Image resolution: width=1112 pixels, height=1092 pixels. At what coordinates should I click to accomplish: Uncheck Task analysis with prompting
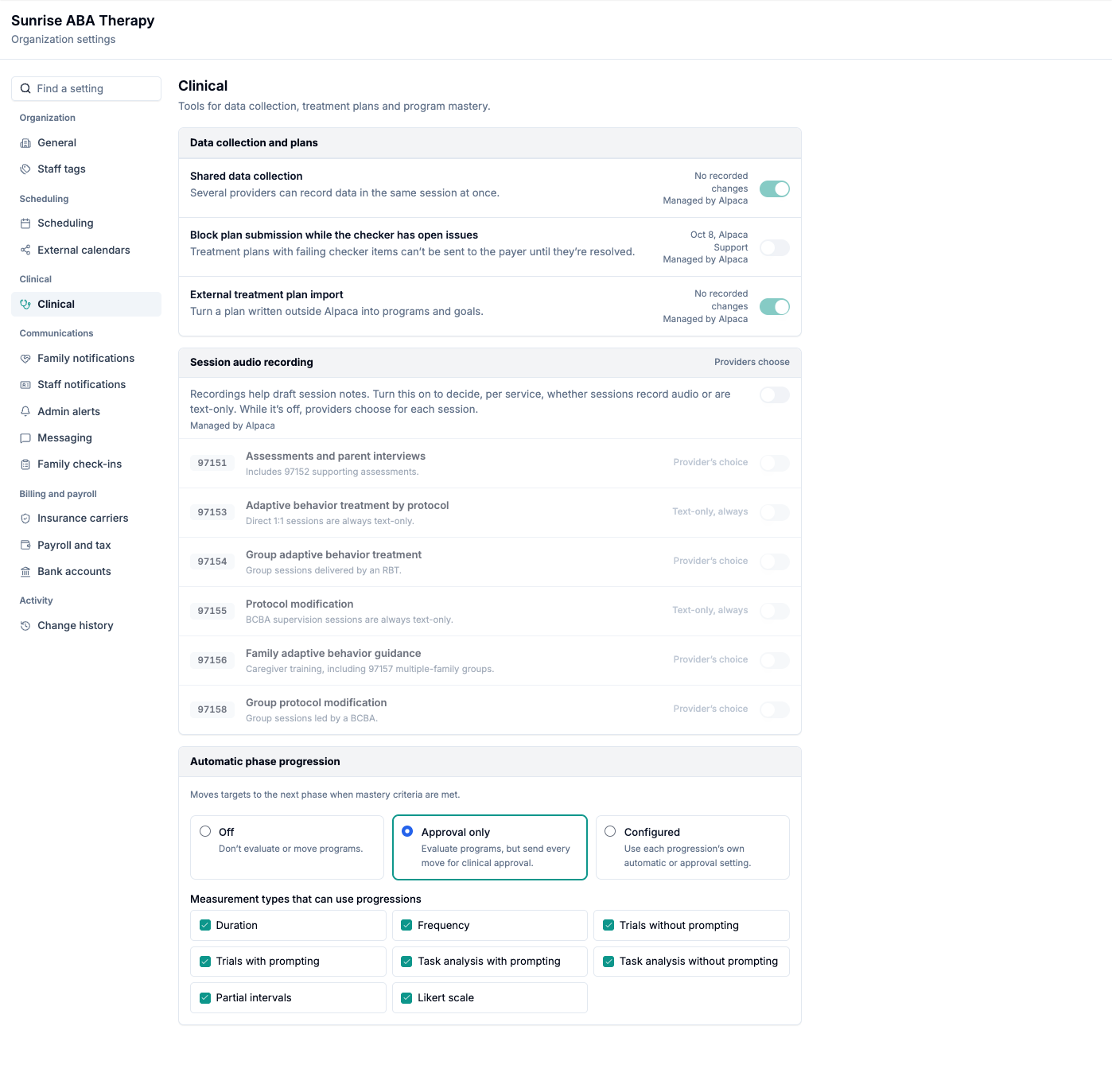tap(406, 962)
